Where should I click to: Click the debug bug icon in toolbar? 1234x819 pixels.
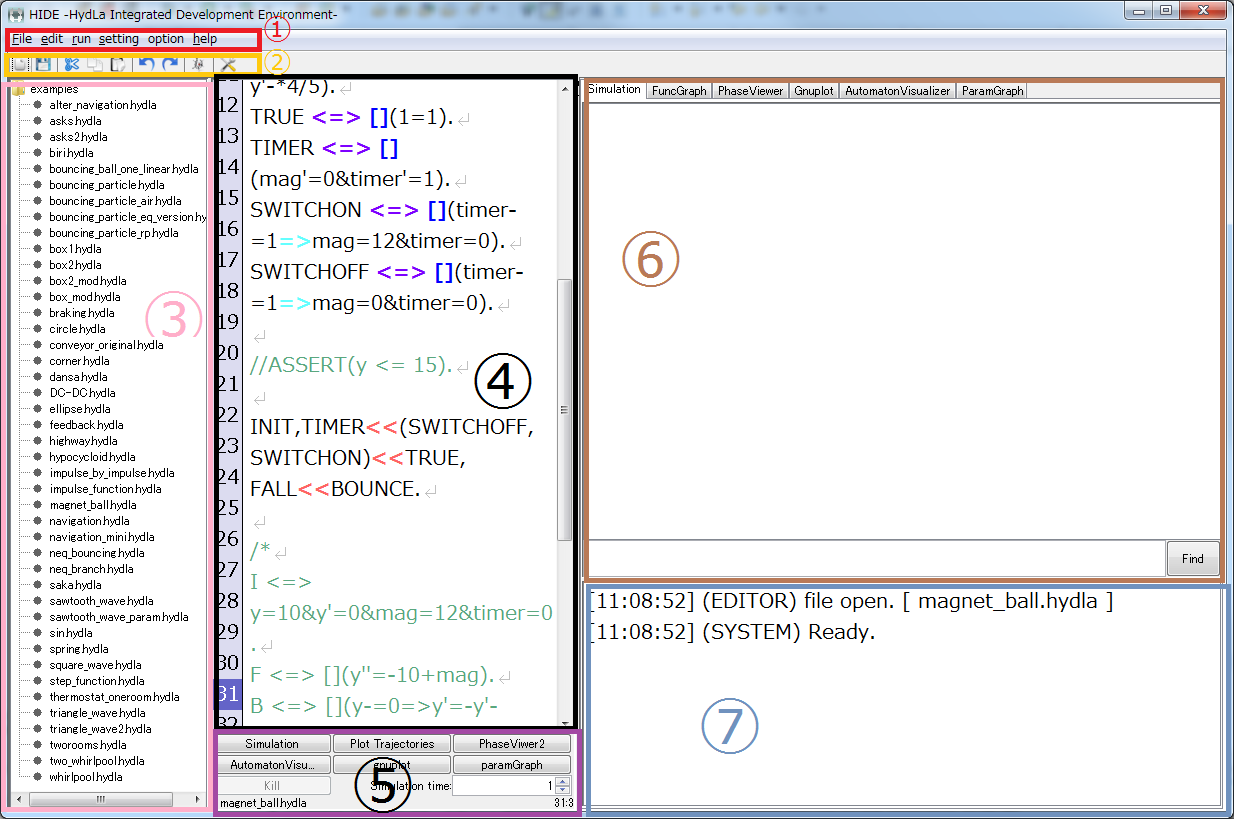coord(199,64)
